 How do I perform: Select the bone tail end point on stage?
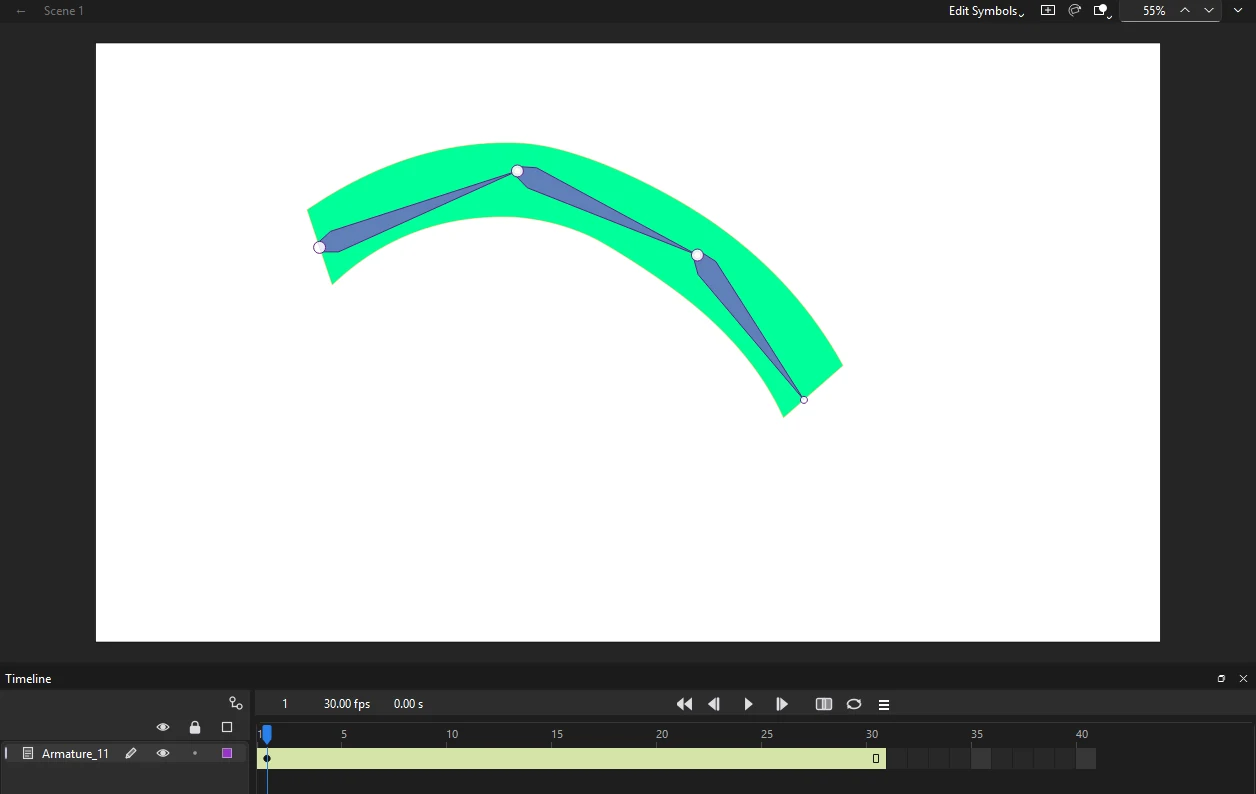(x=804, y=400)
